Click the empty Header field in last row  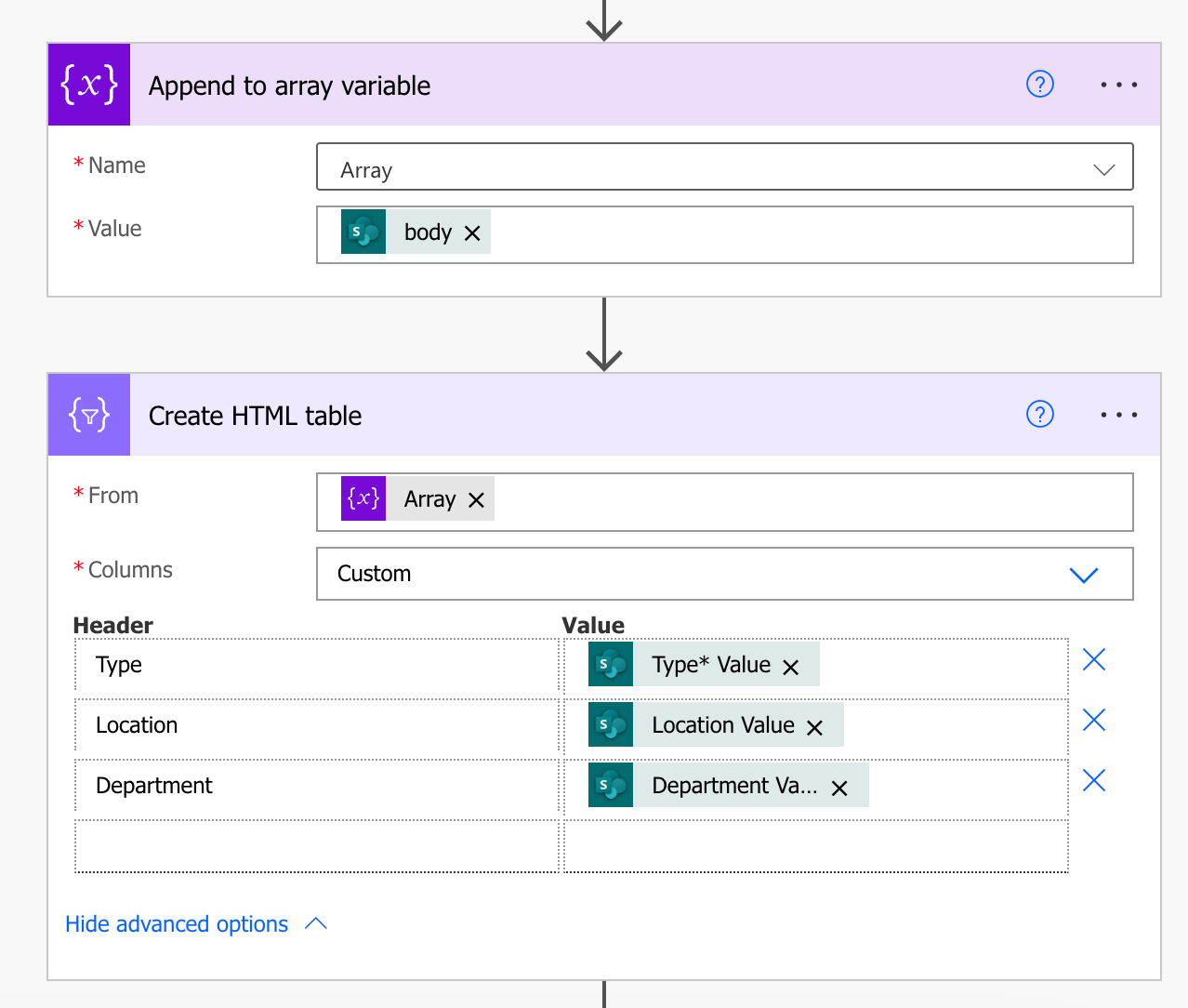click(x=316, y=846)
